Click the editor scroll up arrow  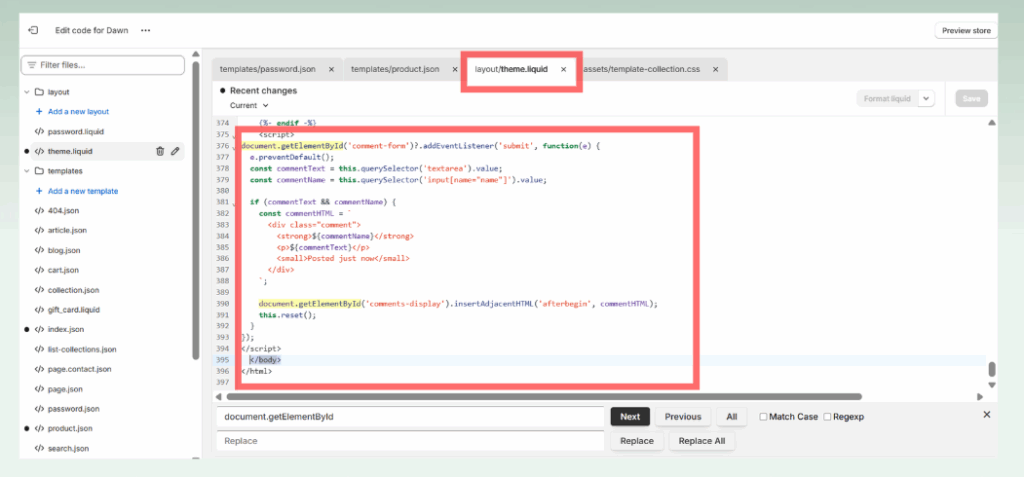click(x=992, y=122)
